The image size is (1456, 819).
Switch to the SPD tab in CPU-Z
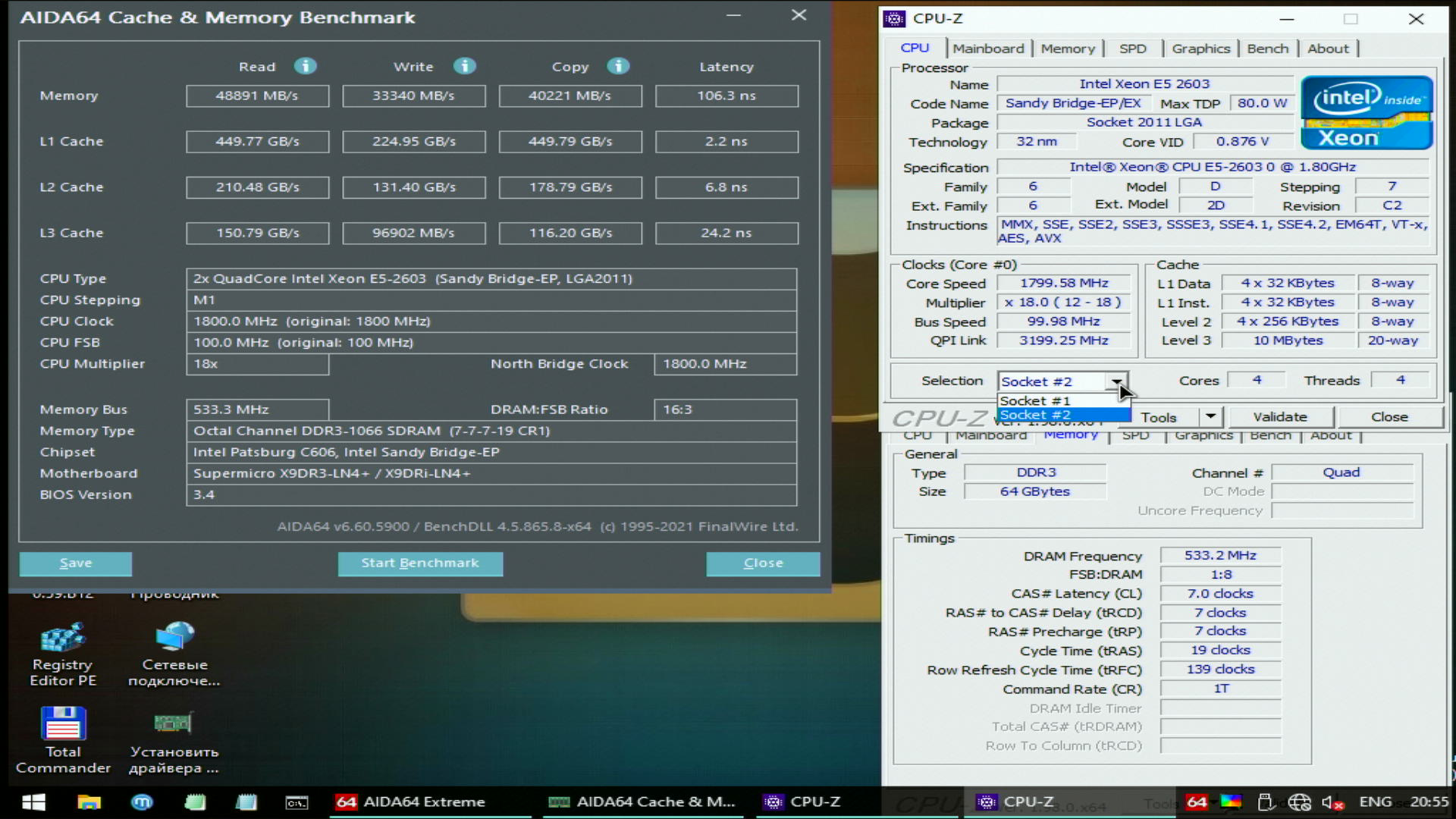click(x=1132, y=49)
